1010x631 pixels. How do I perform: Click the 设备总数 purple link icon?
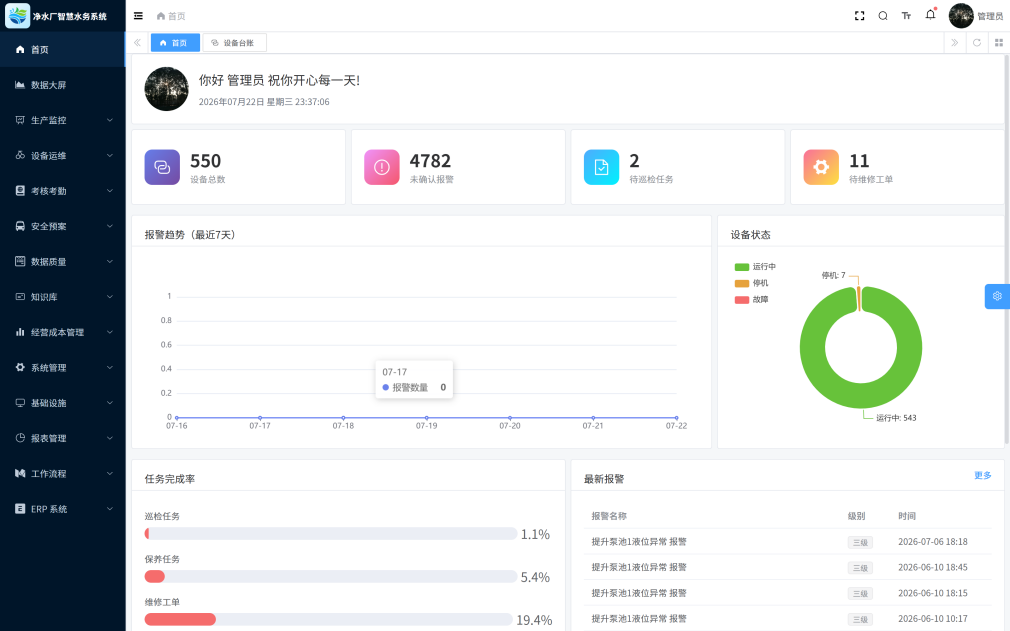(x=162, y=167)
